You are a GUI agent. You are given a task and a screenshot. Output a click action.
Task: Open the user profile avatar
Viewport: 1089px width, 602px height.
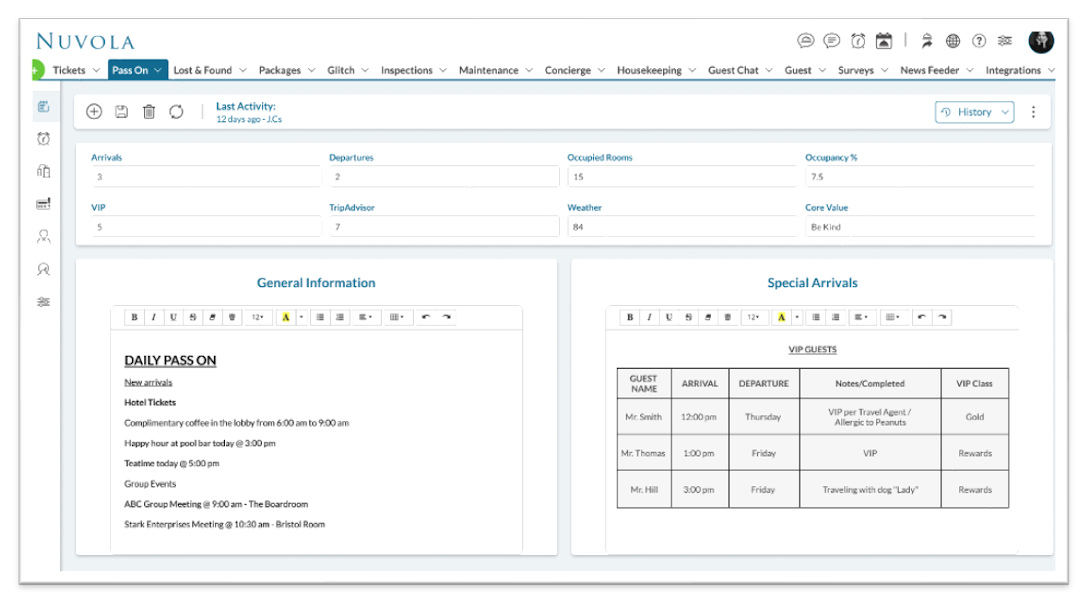1041,41
